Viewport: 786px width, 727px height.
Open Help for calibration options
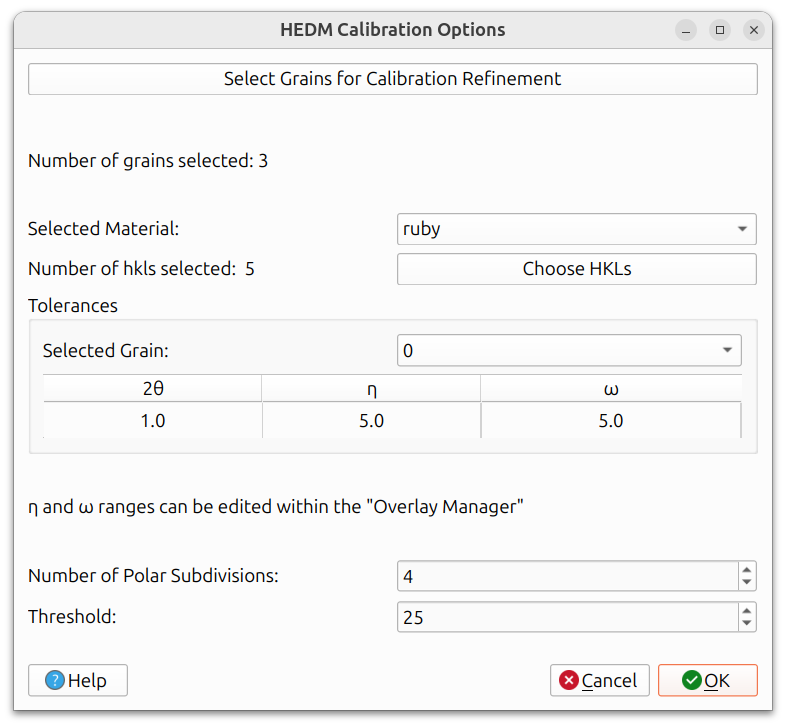78,680
